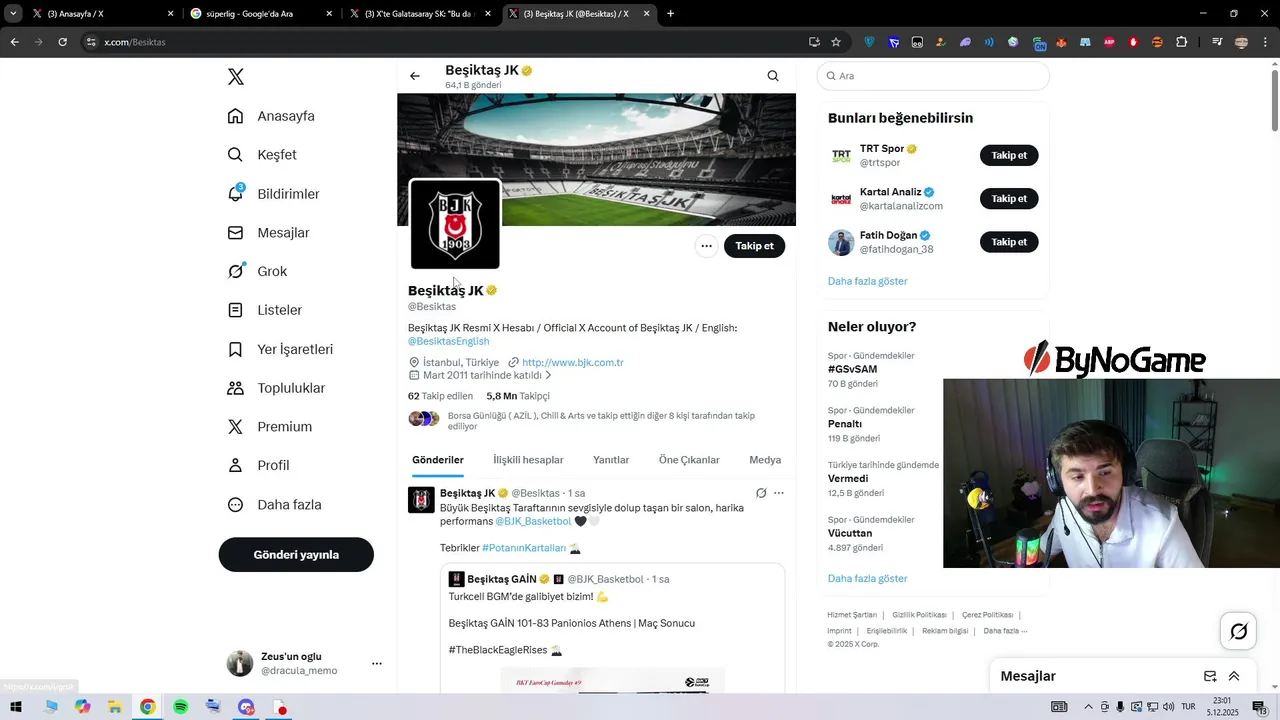This screenshot has width=1280, height=720.
Task: Expand the Mesajlar drawer
Action: point(1234,676)
